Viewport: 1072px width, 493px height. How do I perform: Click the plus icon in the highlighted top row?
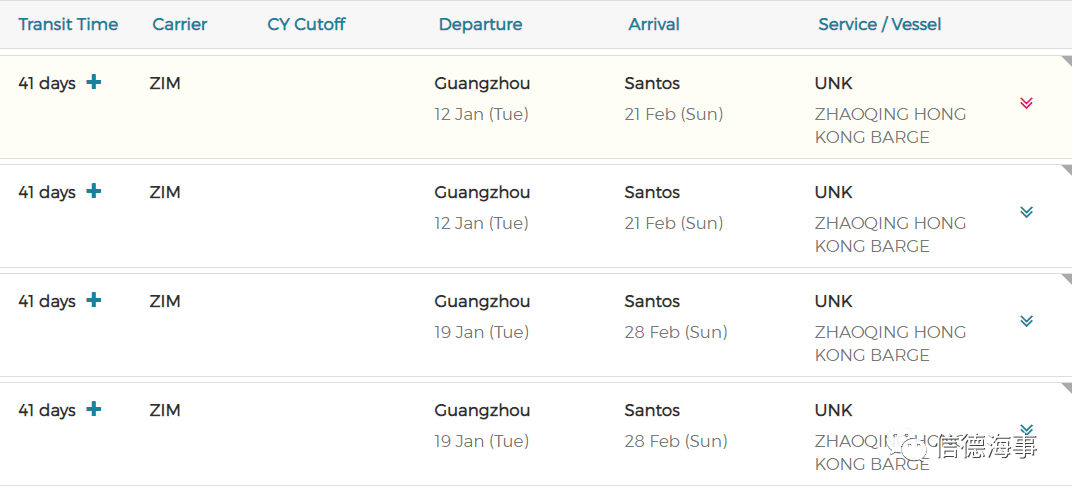[x=94, y=83]
